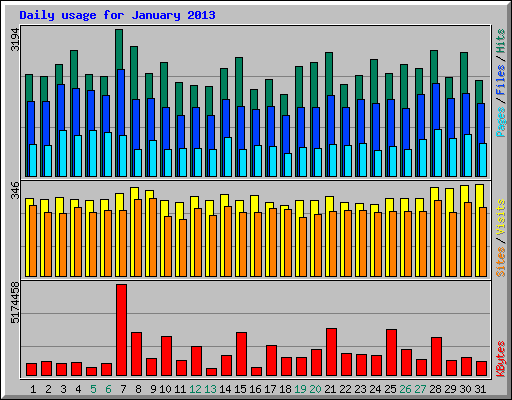Click day label 3 on the x-axis

click(63, 389)
